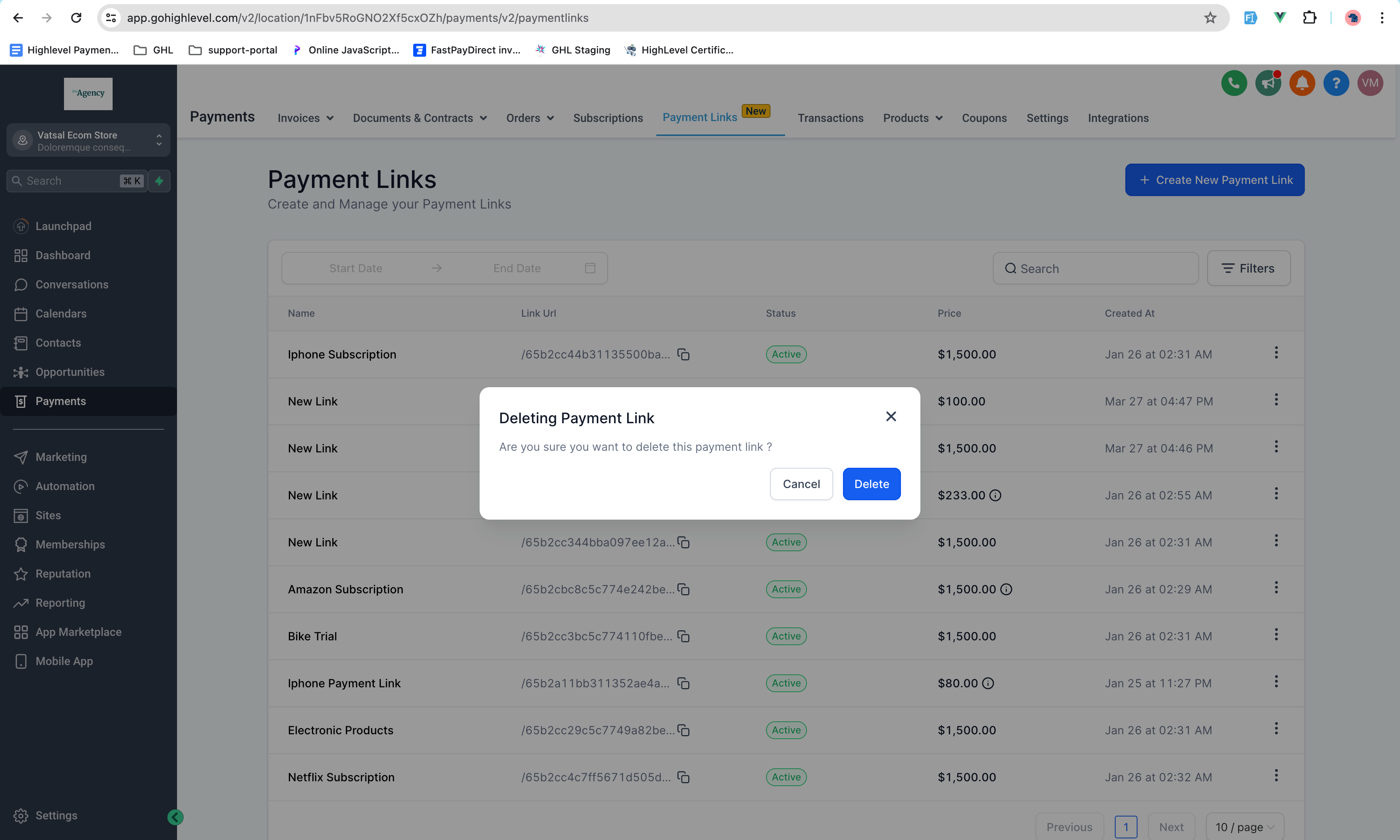This screenshot has width=1400, height=840.
Task: Copy the Iphone Subscription link URL
Action: pyautogui.click(x=683, y=354)
